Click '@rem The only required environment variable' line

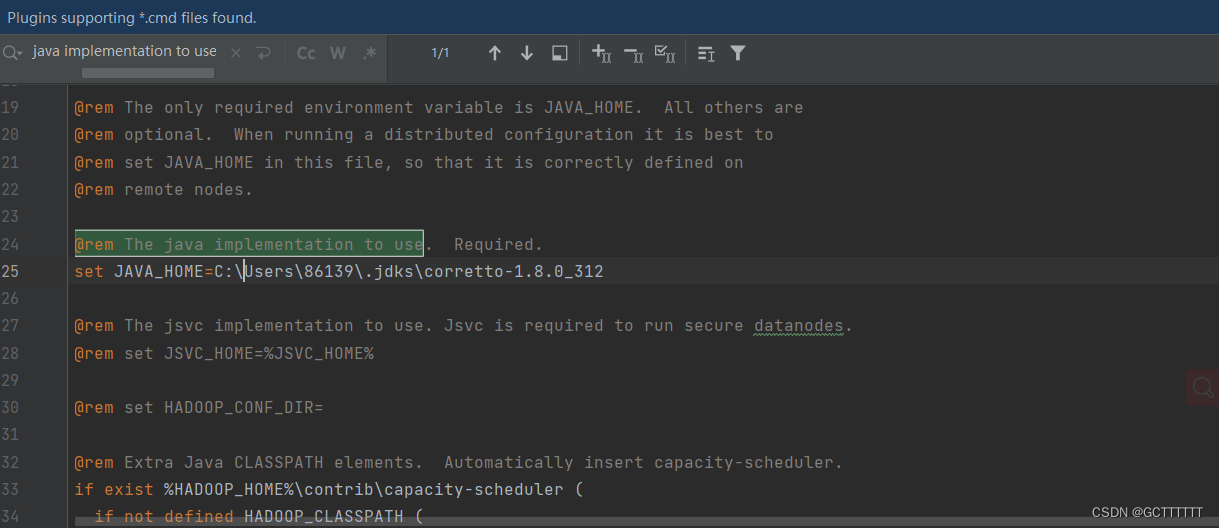tap(439, 107)
